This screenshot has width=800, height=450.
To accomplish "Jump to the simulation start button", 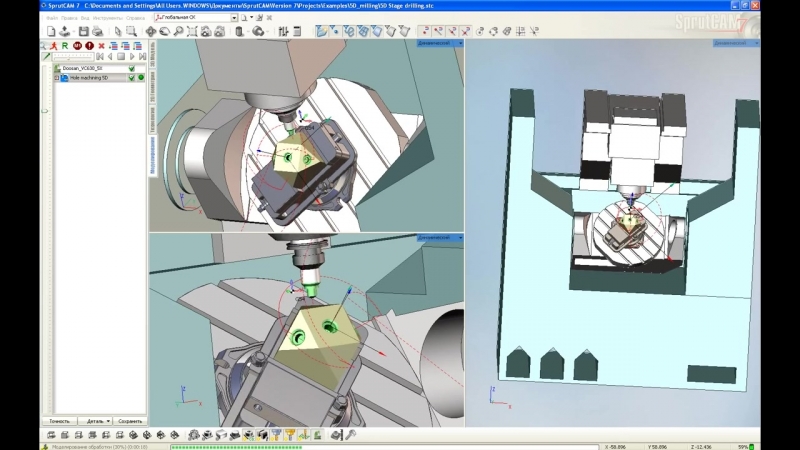I will [x=100, y=57].
